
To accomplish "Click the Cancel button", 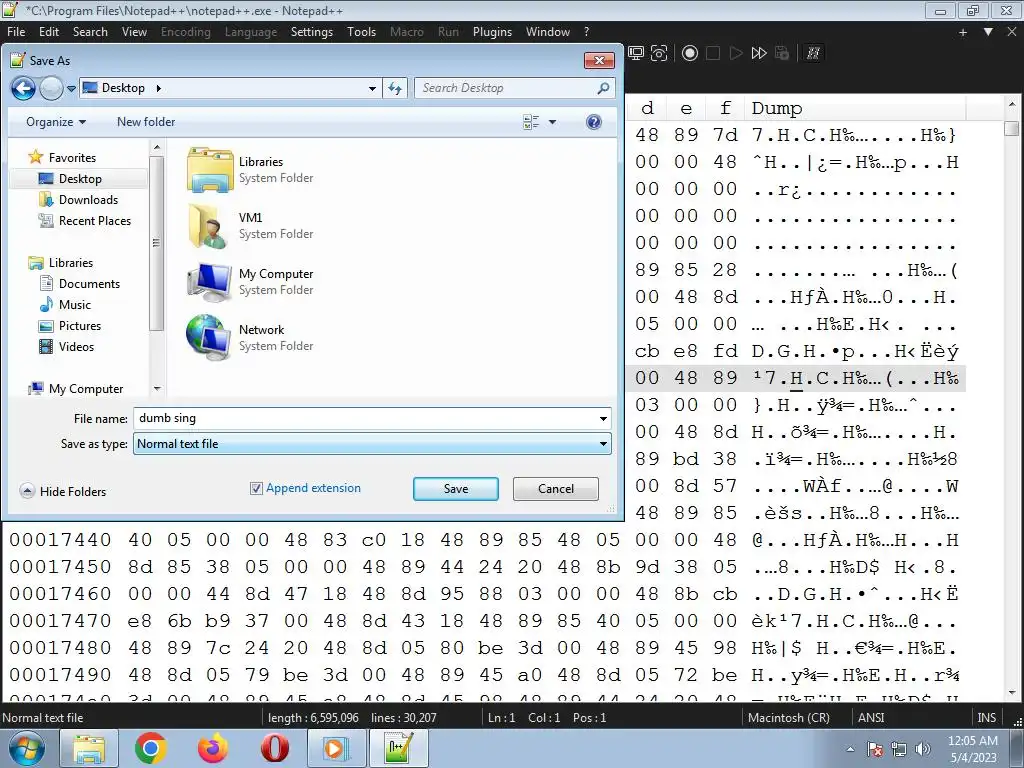I will pos(556,489).
